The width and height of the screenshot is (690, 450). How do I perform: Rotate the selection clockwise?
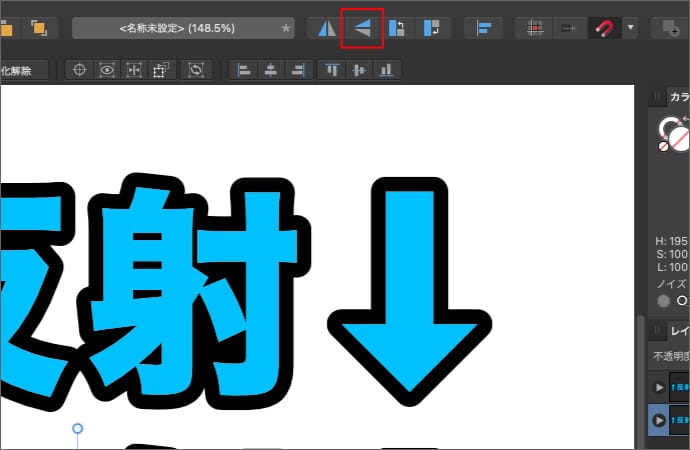click(432, 28)
